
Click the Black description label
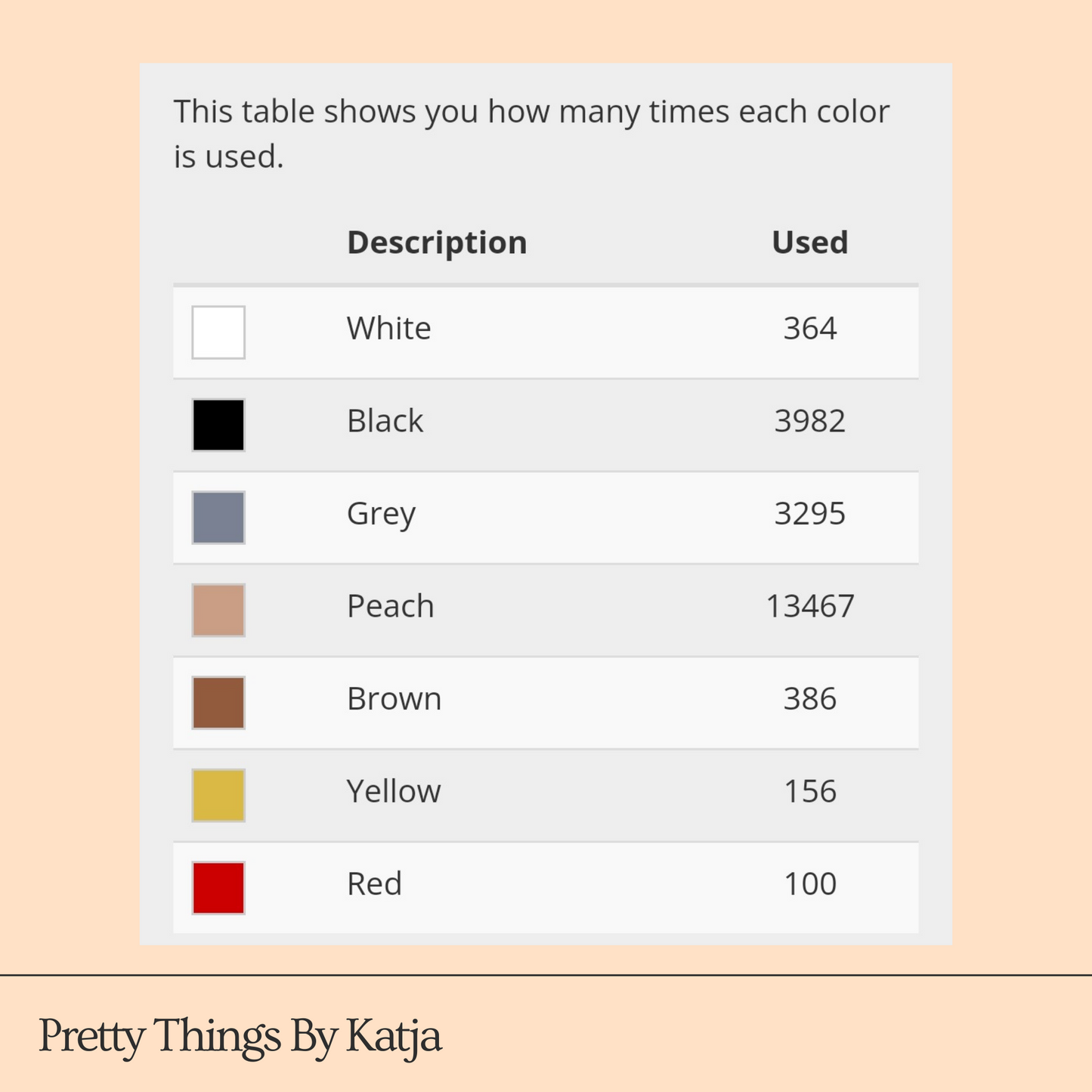pos(385,420)
